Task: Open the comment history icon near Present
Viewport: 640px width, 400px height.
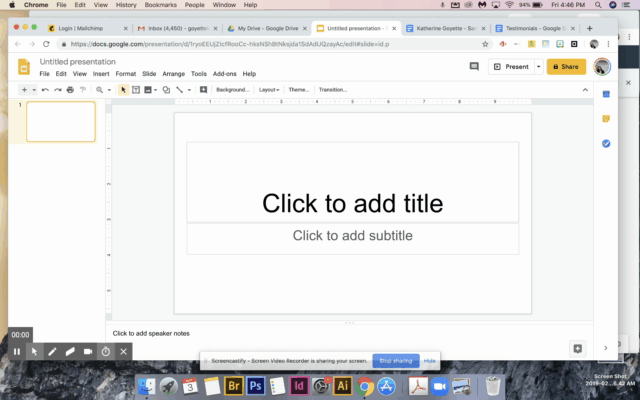Action: (474, 67)
